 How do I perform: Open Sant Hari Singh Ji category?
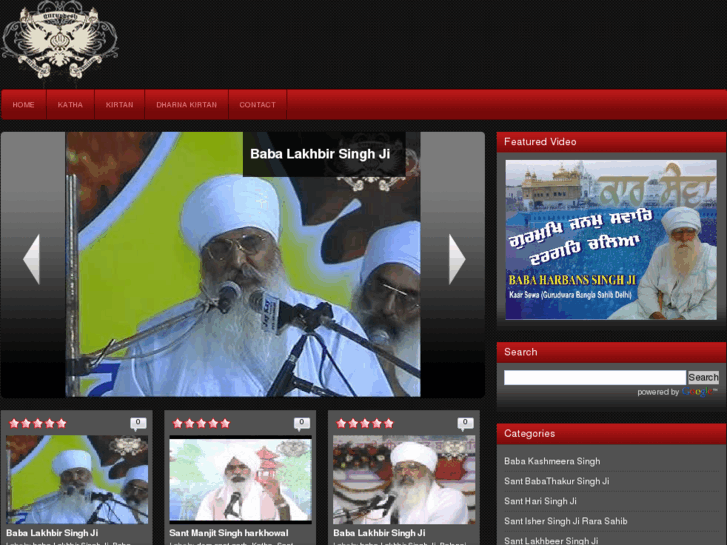click(541, 501)
